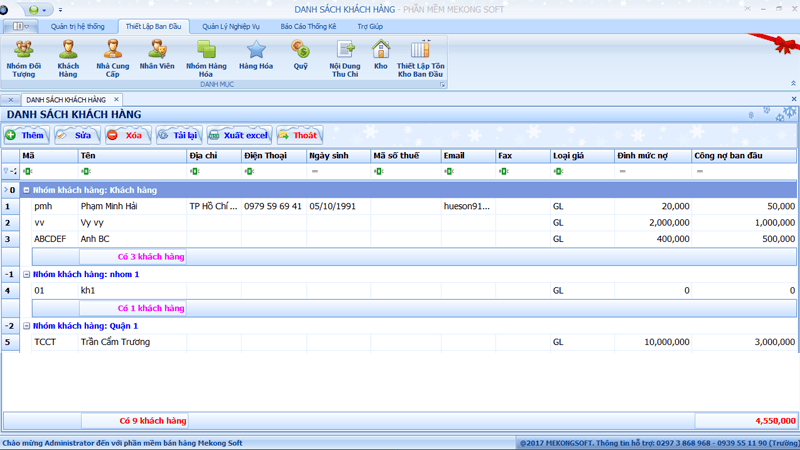Click Thêm button to add customer

(26, 135)
